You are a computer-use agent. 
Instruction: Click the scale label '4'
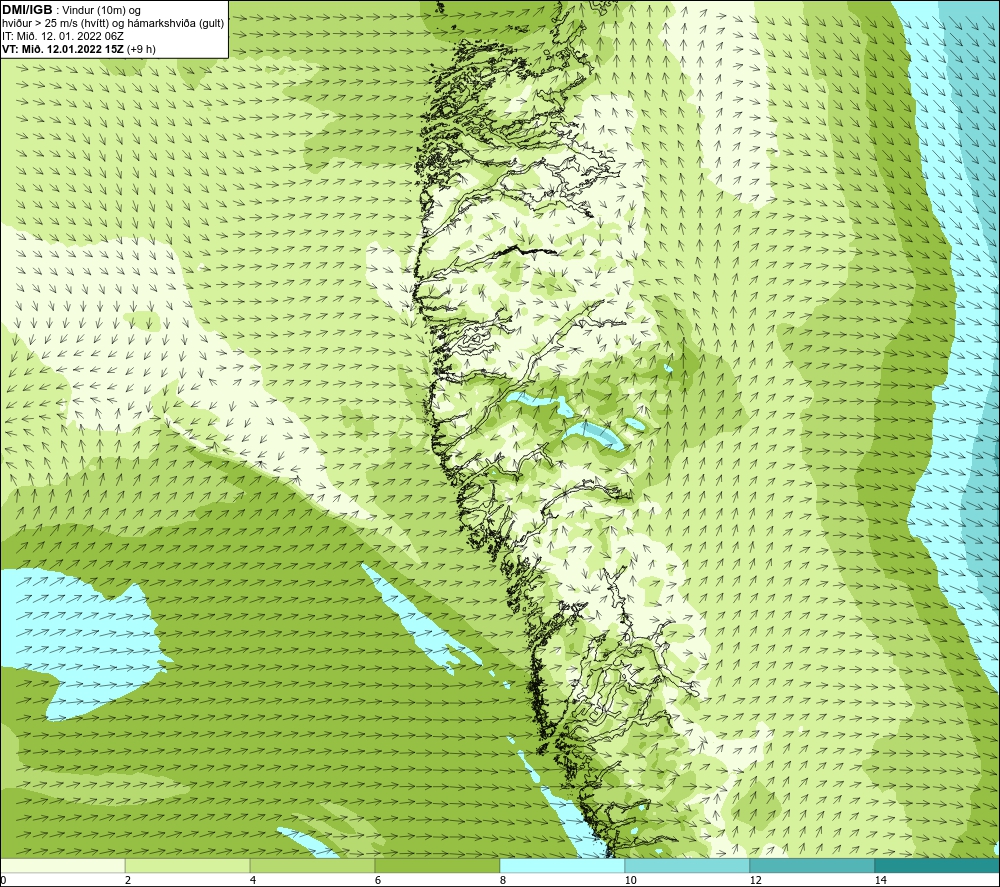pyautogui.click(x=253, y=881)
